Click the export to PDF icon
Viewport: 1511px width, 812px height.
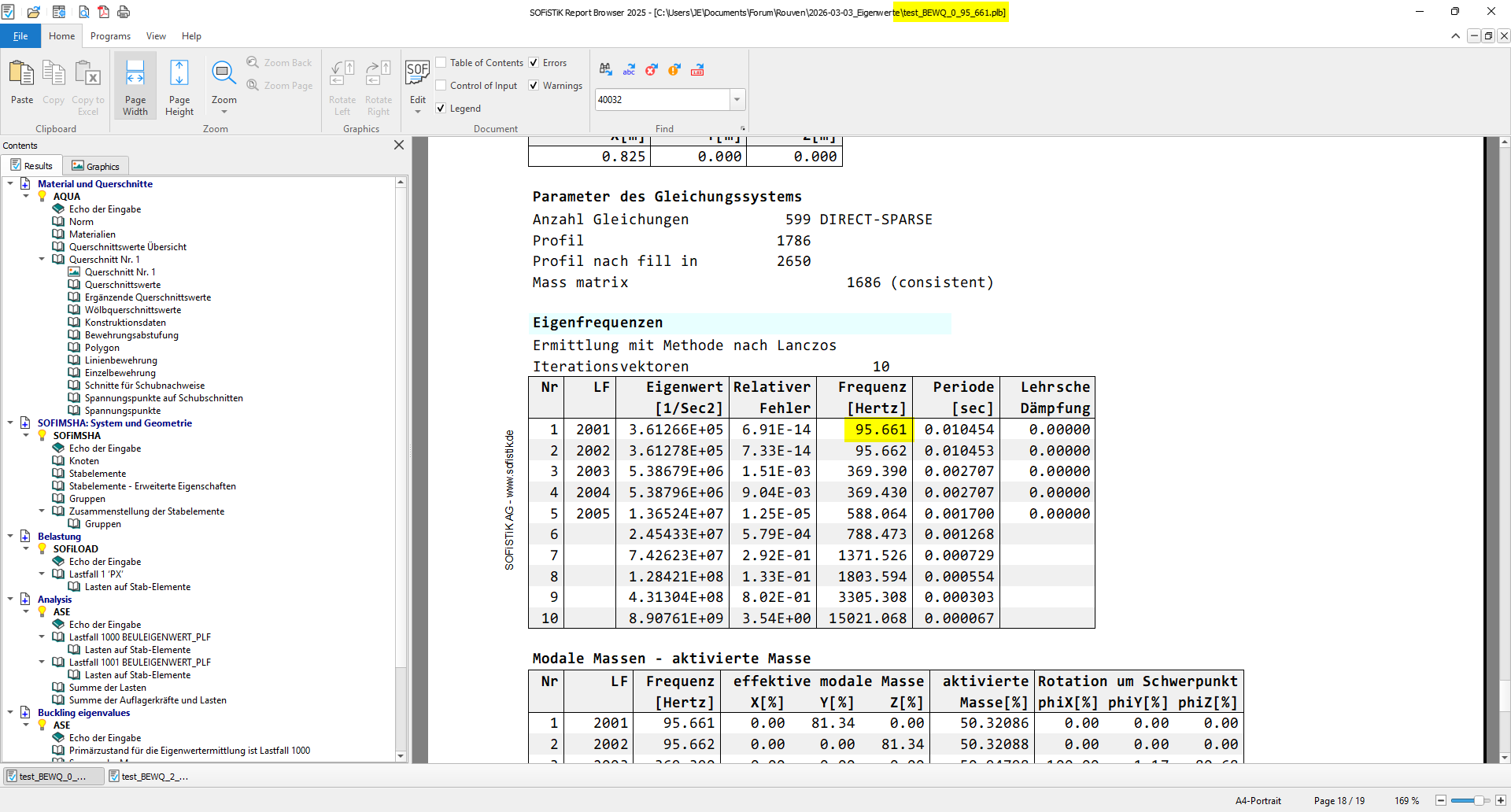pyautogui.click(x=103, y=12)
